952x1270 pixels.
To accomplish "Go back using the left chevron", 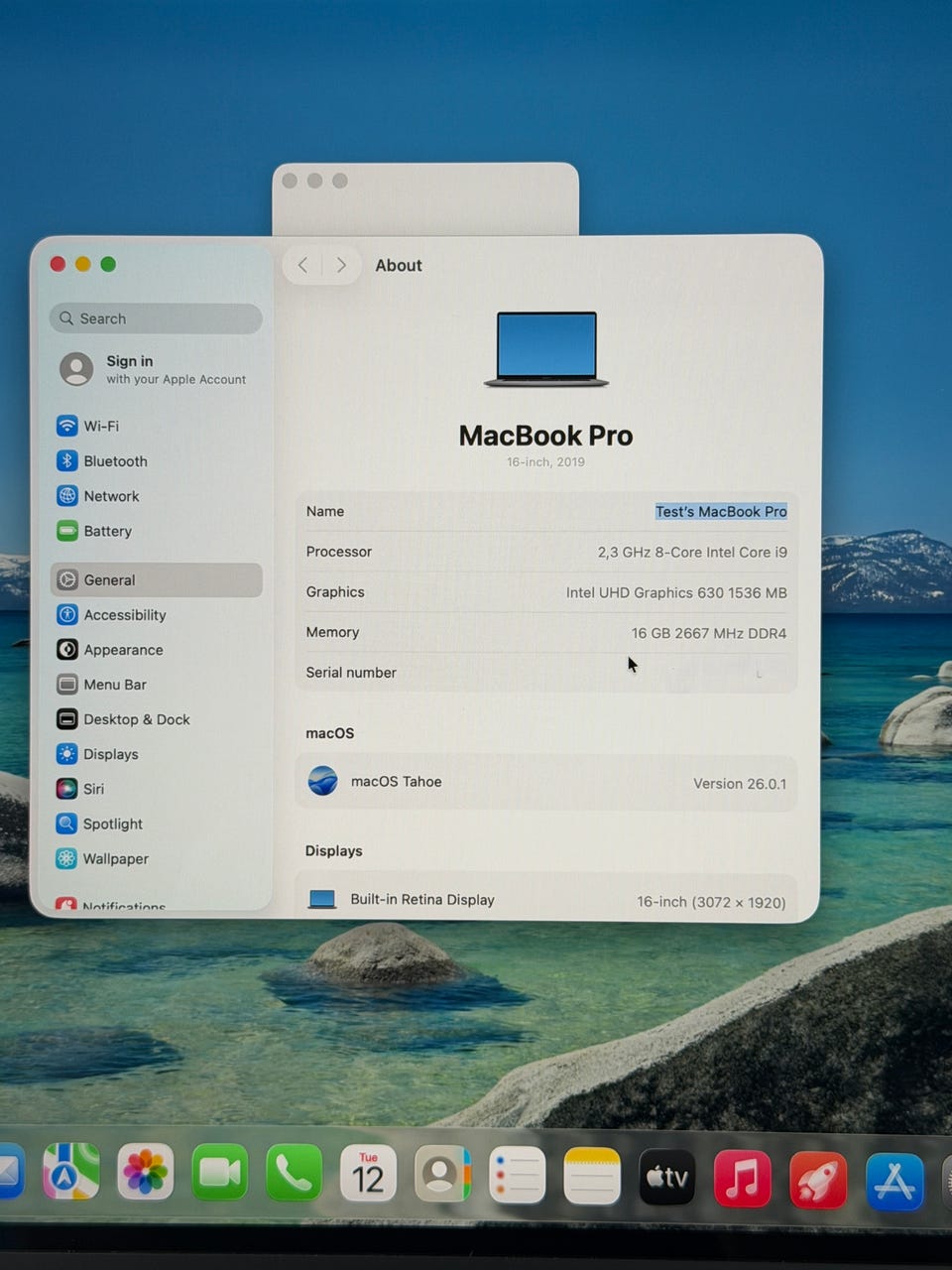I will coord(303,265).
